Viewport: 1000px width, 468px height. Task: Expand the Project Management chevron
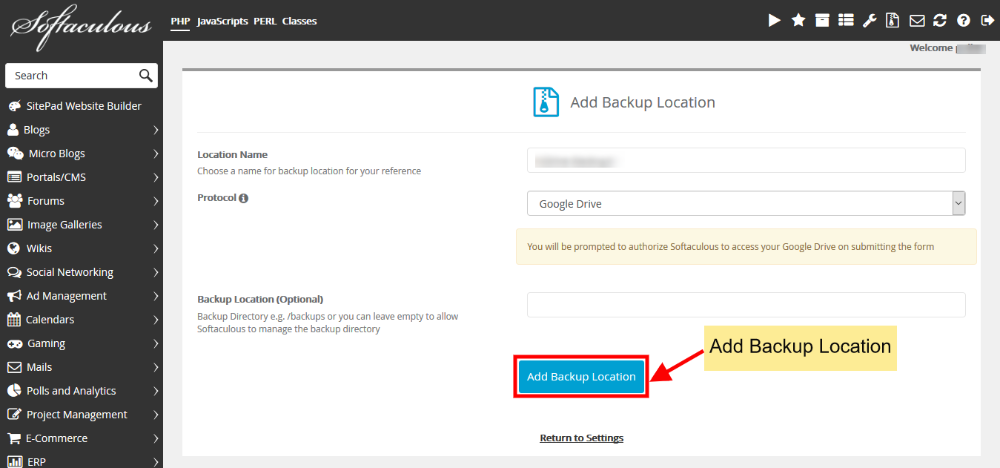156,414
